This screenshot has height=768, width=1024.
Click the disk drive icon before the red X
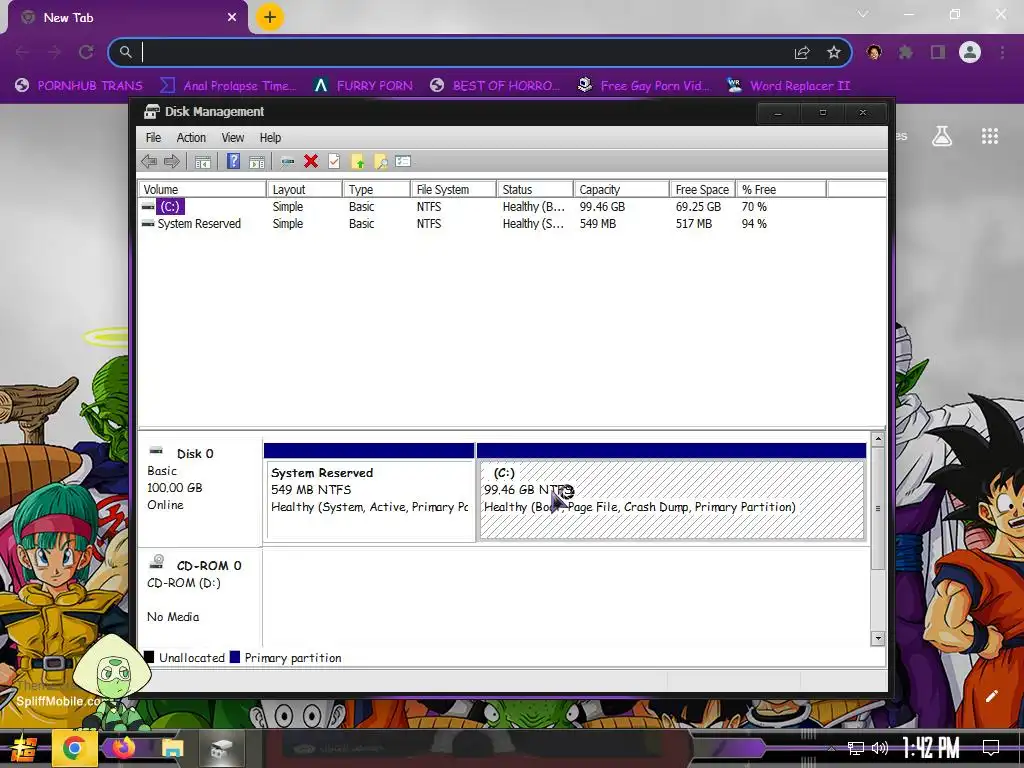(x=287, y=161)
